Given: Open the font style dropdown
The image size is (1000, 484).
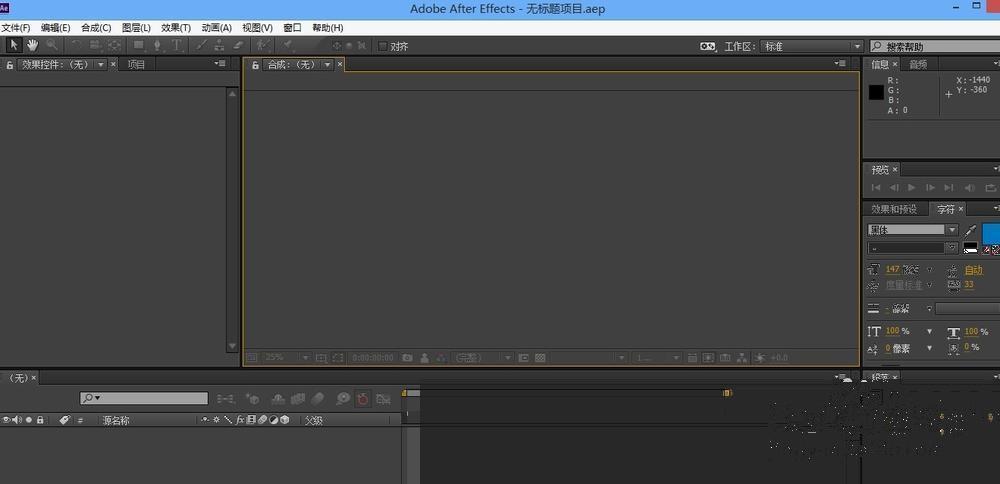Looking at the screenshot, I should tap(952, 247).
